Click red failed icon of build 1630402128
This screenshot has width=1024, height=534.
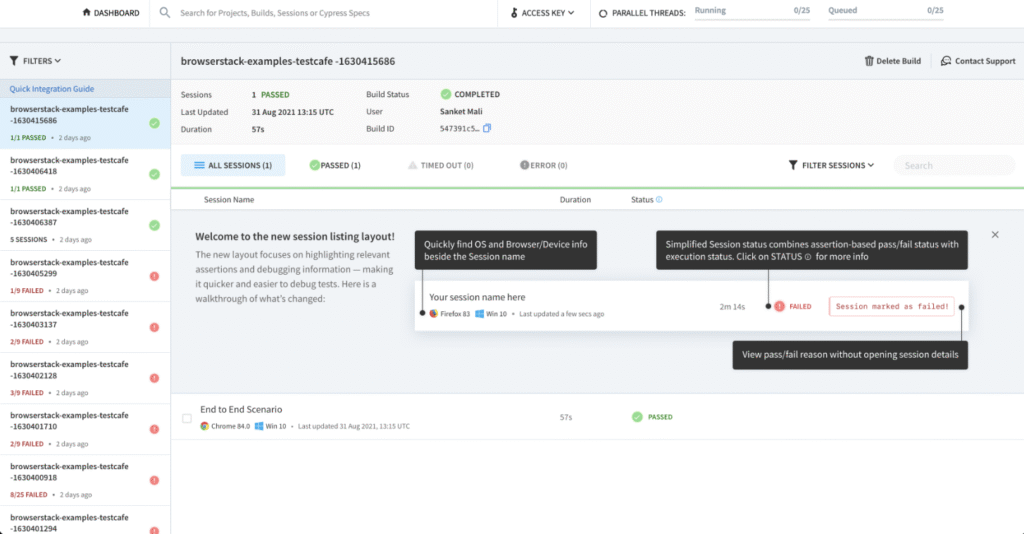coord(154,378)
